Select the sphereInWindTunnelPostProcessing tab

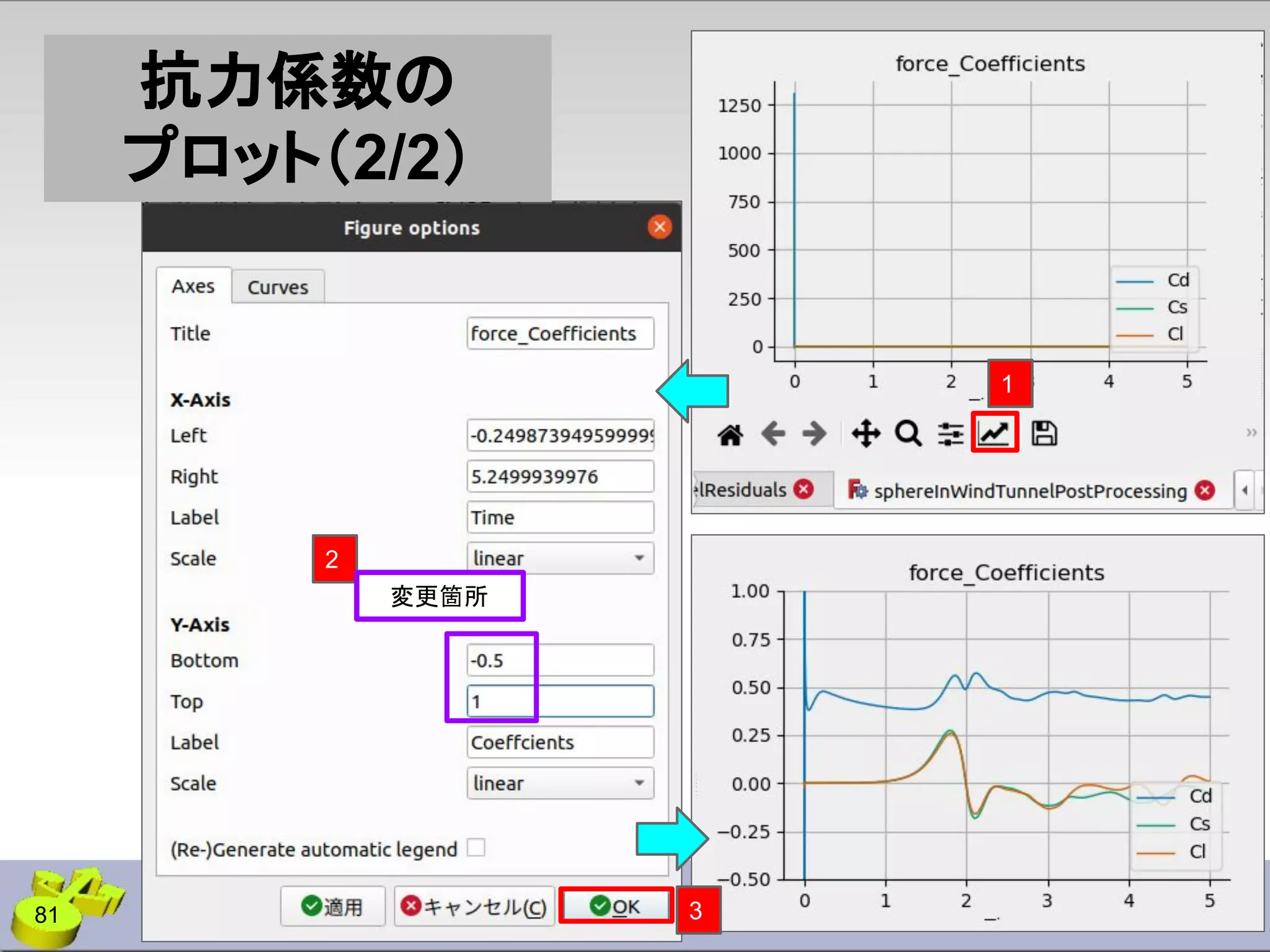point(1029,491)
